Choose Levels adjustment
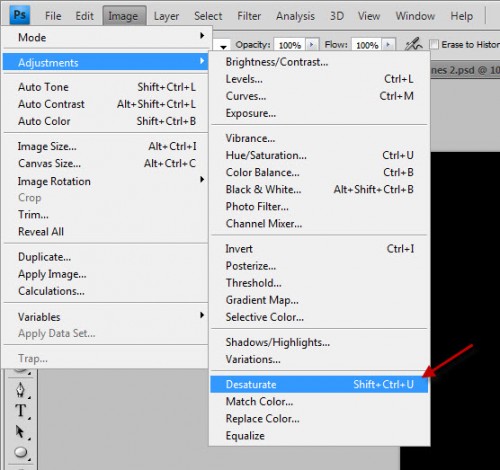 (319, 79)
